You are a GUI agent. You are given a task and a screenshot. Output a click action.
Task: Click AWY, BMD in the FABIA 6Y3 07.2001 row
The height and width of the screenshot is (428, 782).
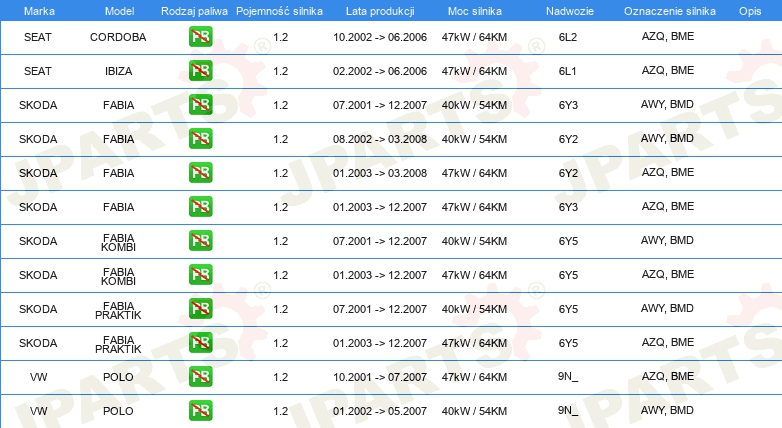point(667,104)
